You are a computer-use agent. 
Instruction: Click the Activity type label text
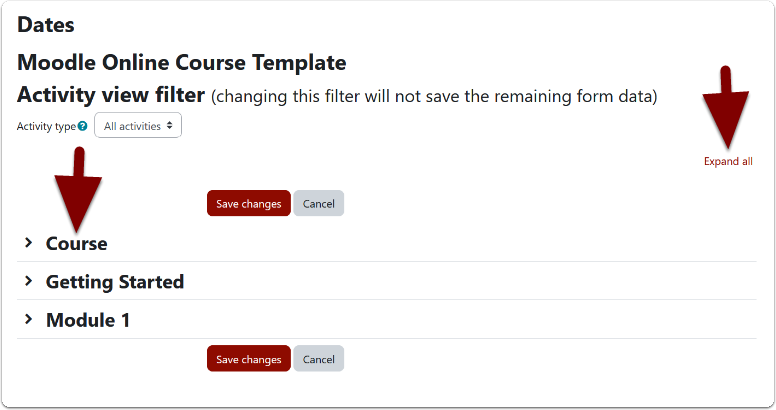pyautogui.click(x=46, y=127)
